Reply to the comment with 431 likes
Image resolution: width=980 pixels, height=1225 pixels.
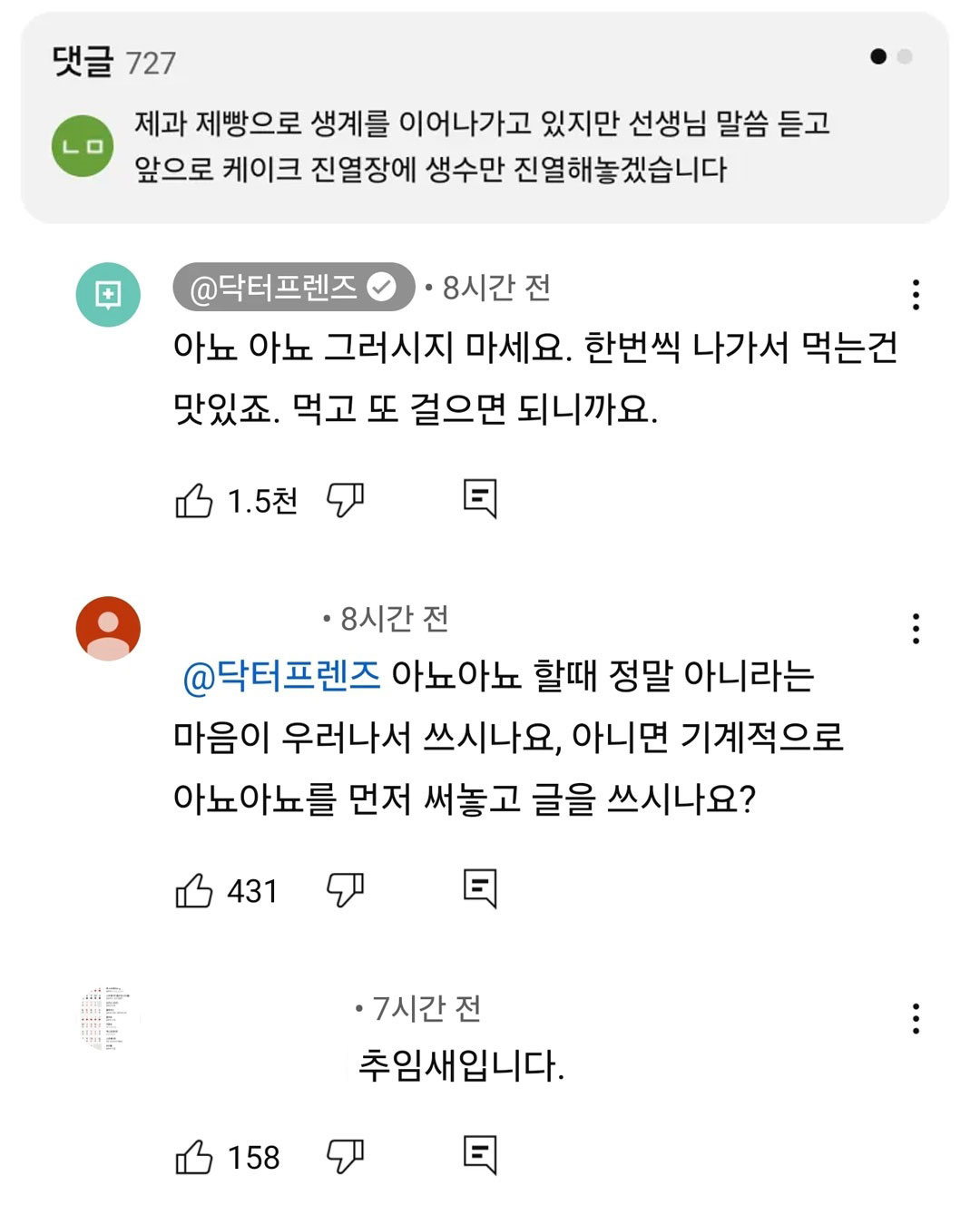point(480,888)
